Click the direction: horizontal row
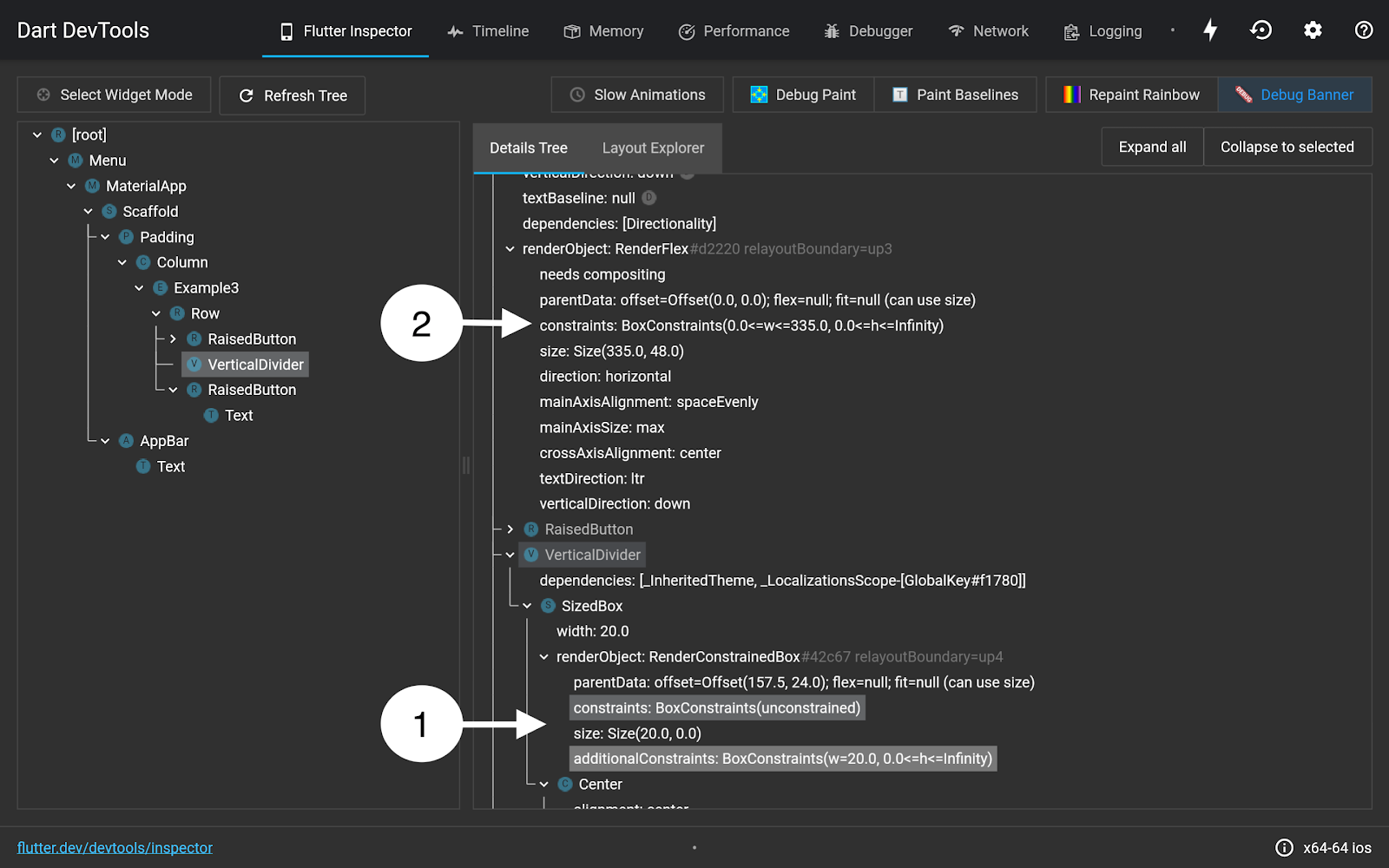 tap(605, 377)
